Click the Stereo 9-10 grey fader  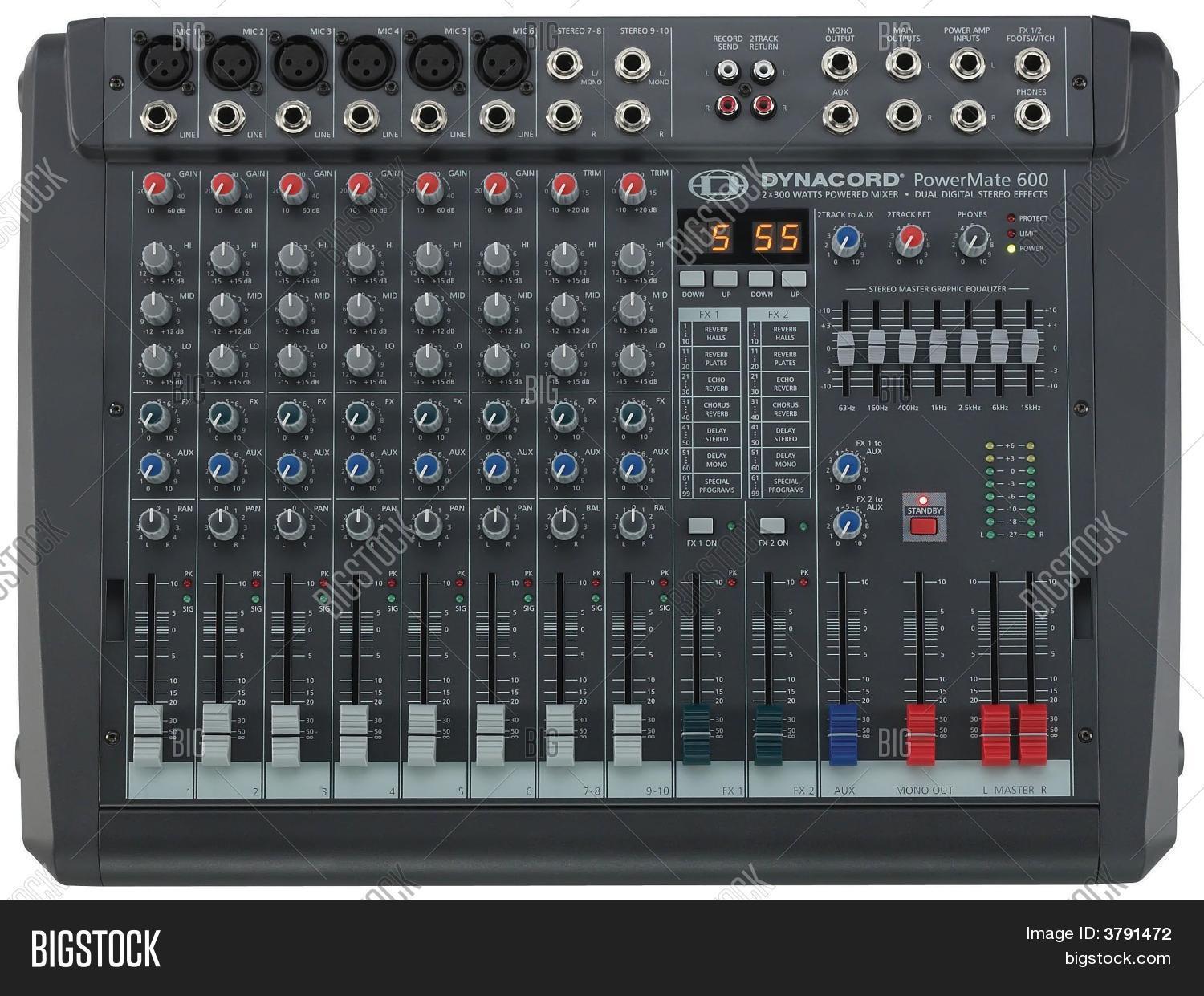pos(628,734)
